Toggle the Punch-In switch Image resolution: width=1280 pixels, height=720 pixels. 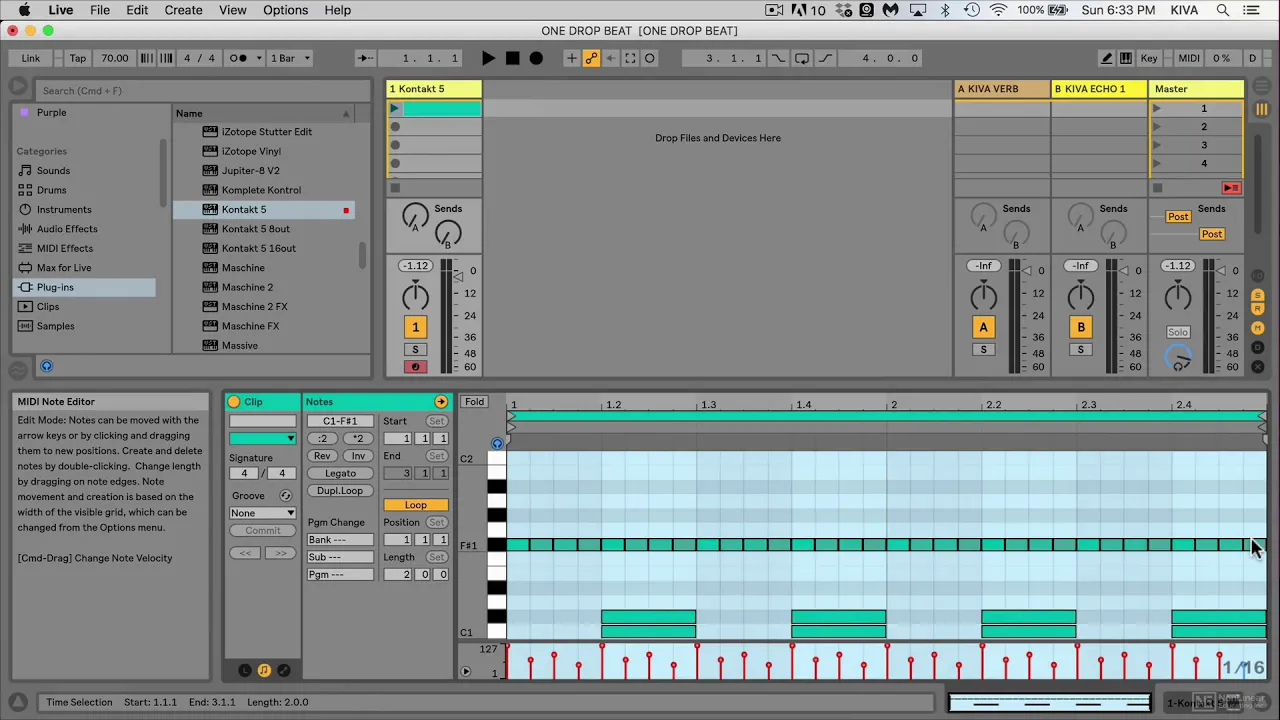pos(779,58)
